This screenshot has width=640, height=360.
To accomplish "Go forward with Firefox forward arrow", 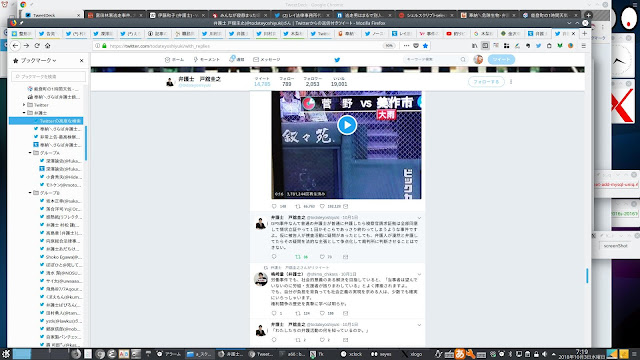I will point(26,46).
